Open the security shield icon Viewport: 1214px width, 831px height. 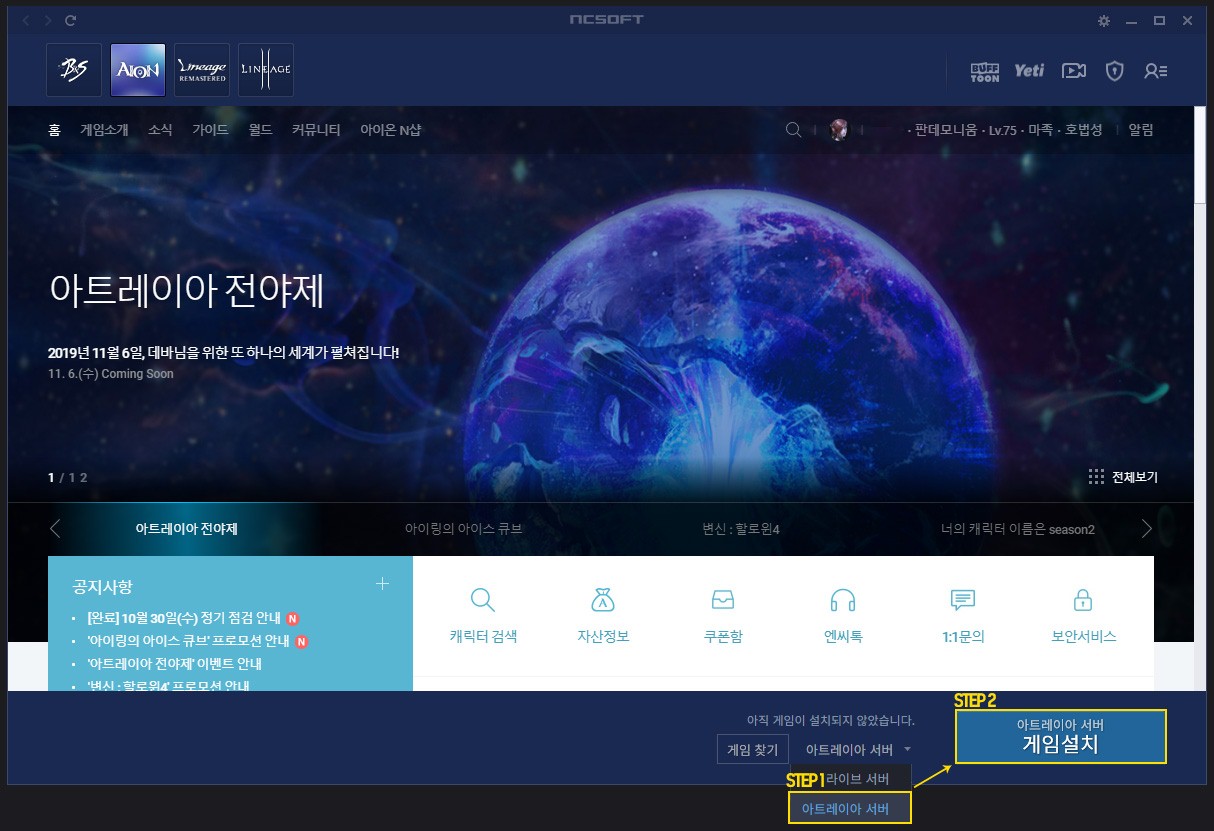pyautogui.click(x=1114, y=71)
